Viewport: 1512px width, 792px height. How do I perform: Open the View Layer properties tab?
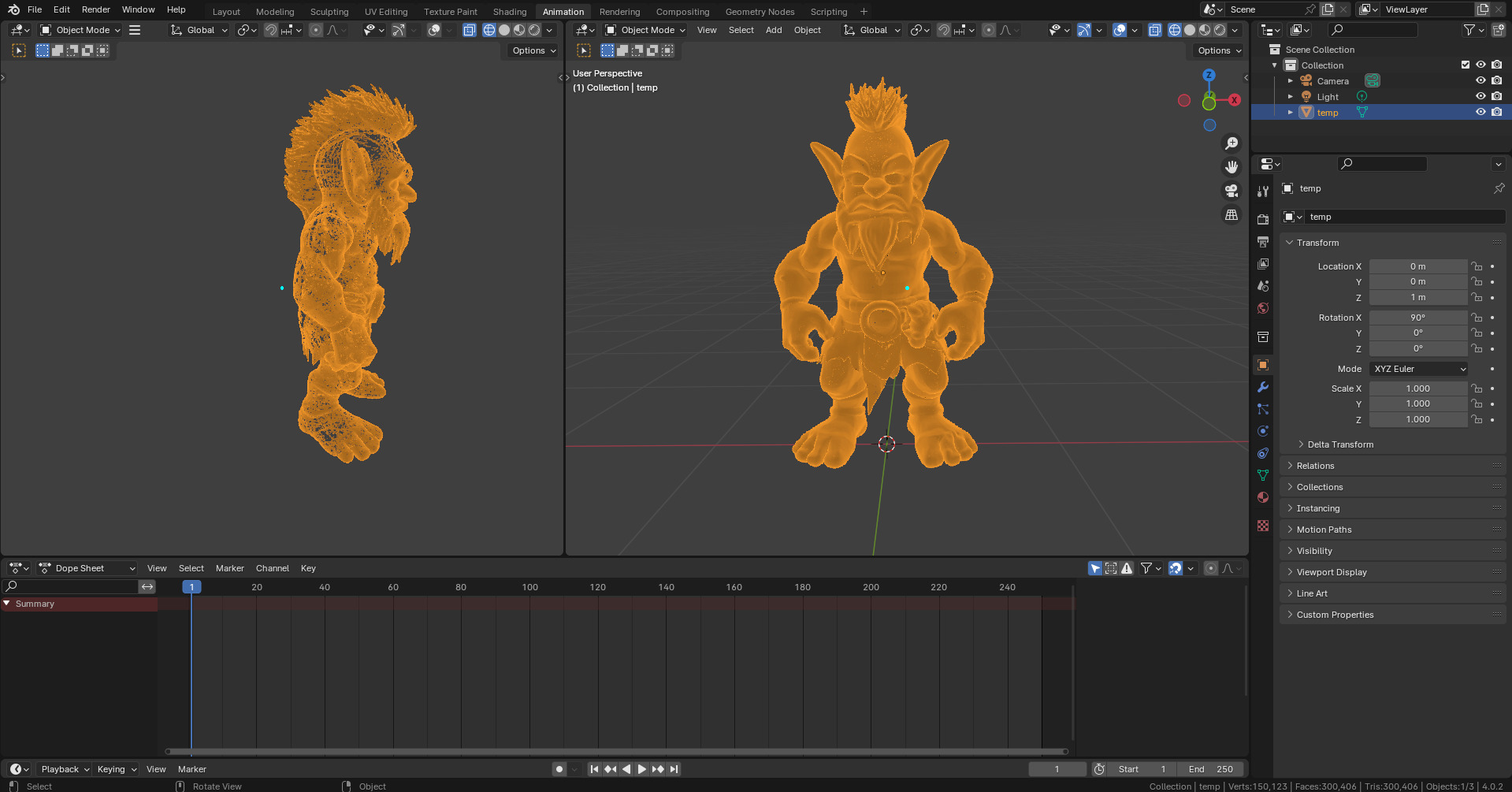click(x=1263, y=264)
